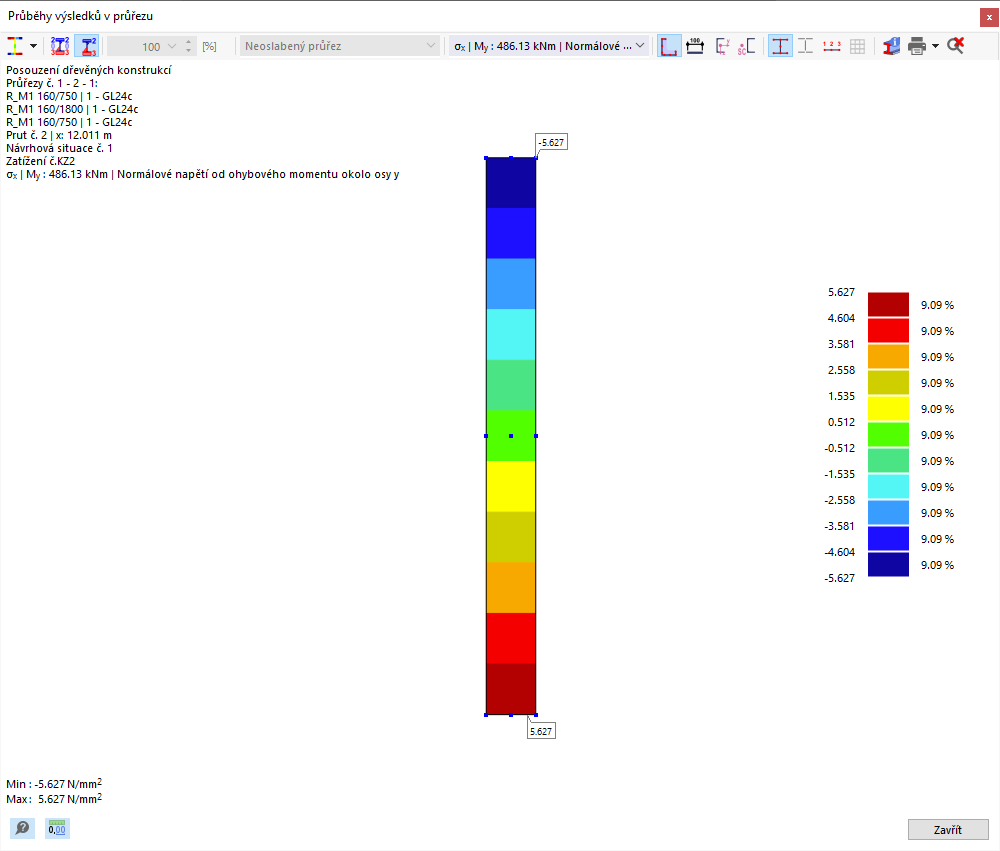Click the gray I-section elements icon
The width and height of the screenshot is (1000, 851).
pyautogui.click(x=805, y=46)
